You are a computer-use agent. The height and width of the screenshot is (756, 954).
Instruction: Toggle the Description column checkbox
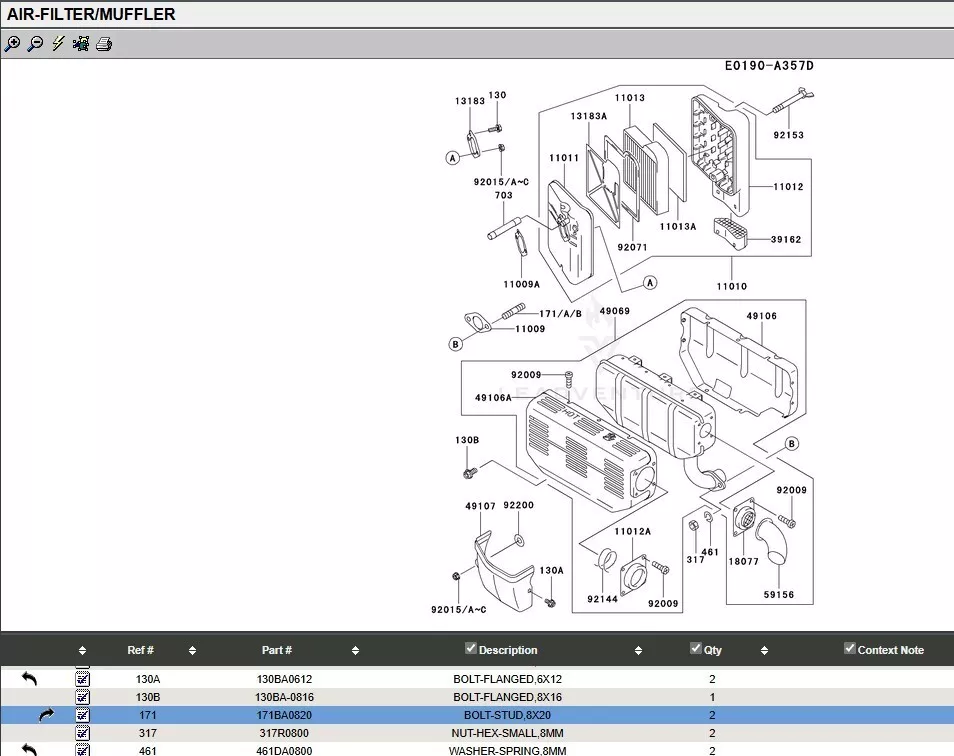[x=471, y=649]
